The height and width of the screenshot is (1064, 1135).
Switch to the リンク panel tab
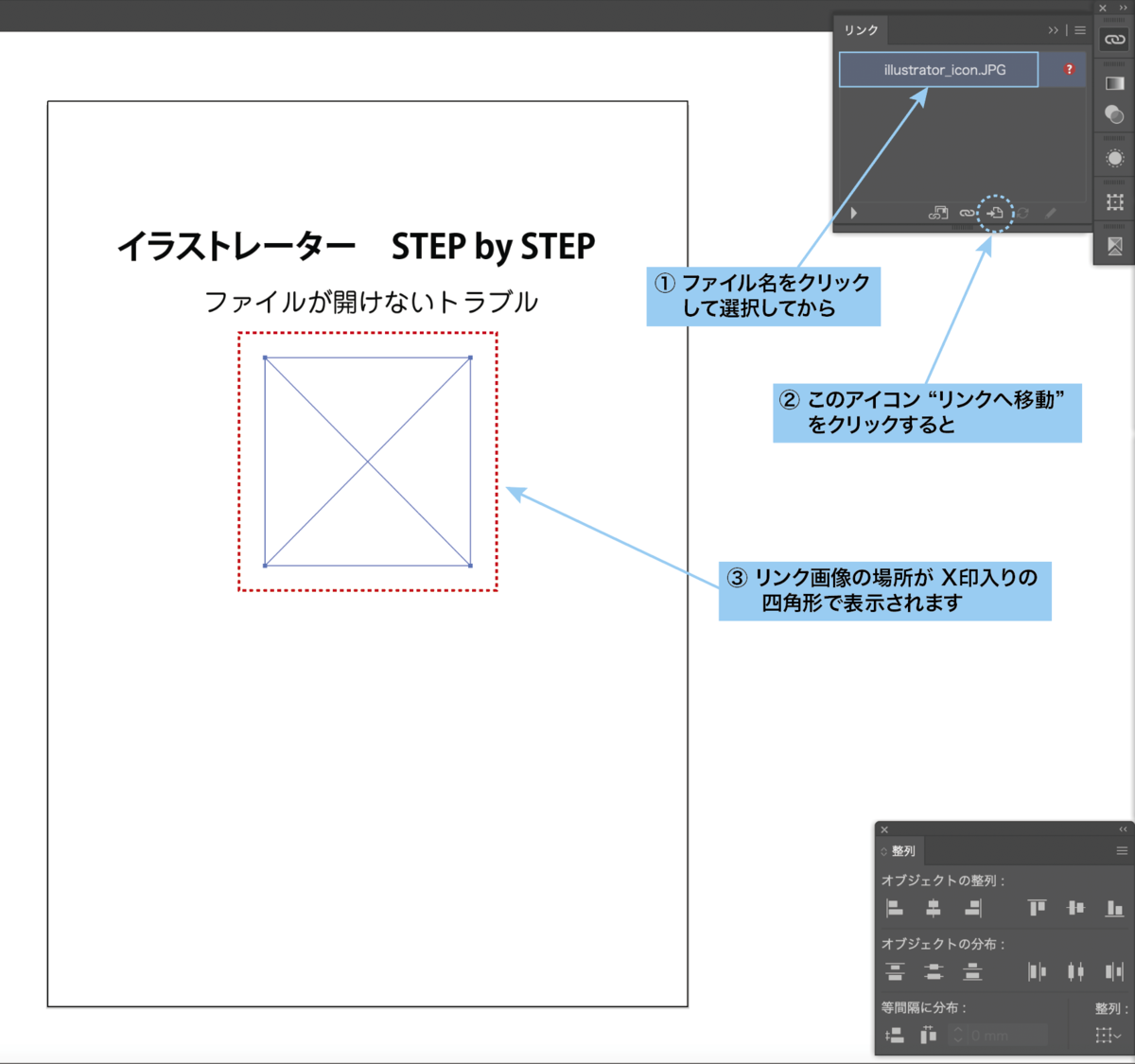[x=860, y=29]
